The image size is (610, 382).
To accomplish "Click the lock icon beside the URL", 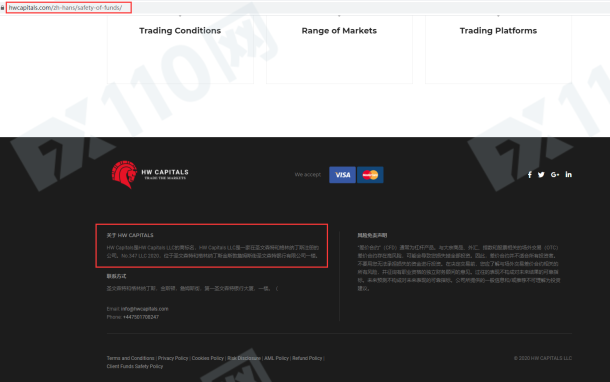I will [x=3, y=7].
